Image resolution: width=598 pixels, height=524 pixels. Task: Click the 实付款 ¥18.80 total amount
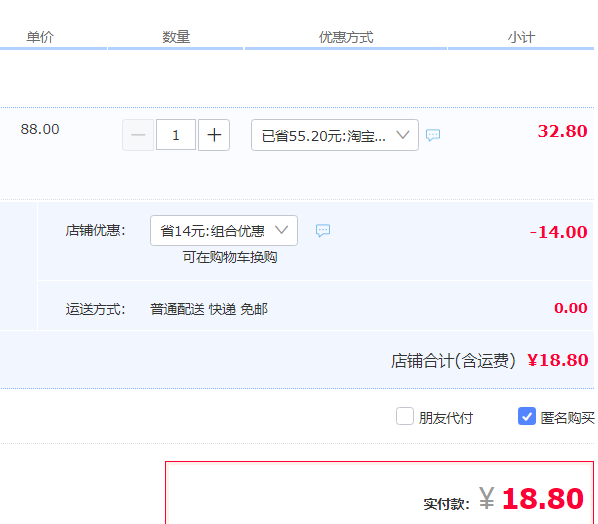531,498
